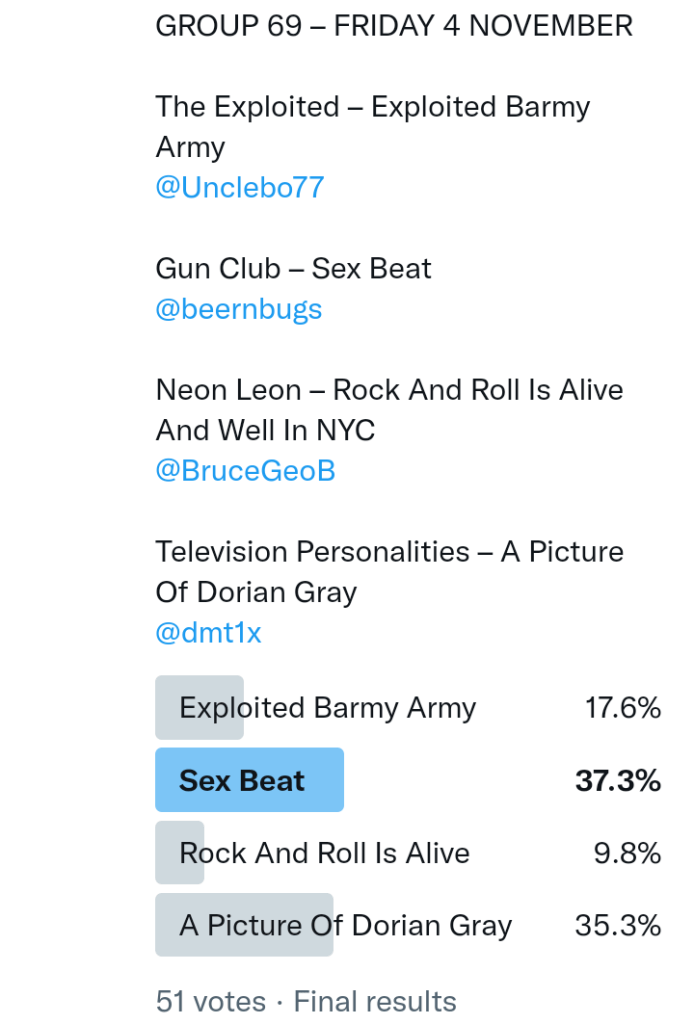
Task: Select the Television Personalities entry text
Action: pyautogui.click(x=389, y=552)
